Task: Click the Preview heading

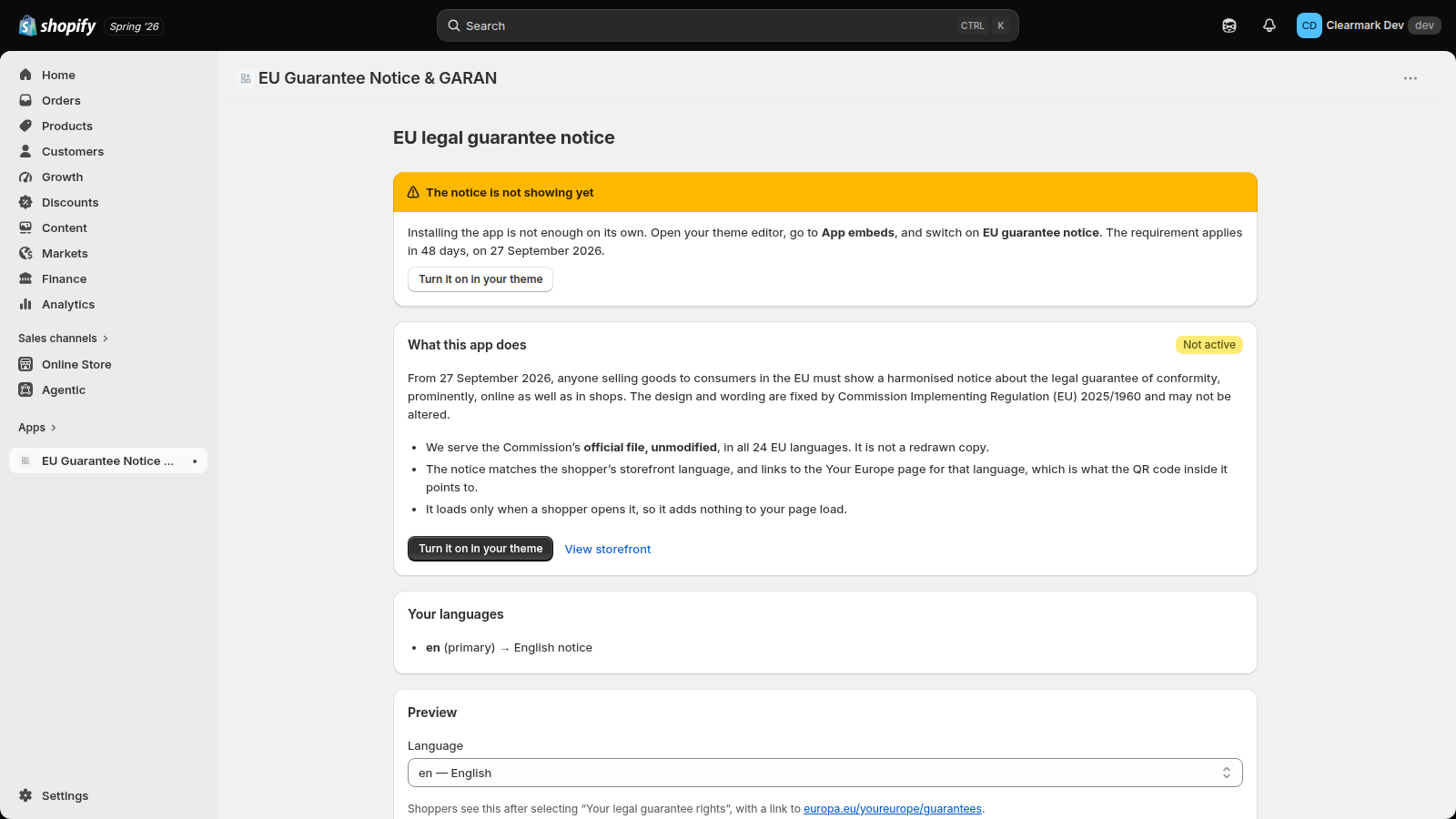Action: [x=432, y=713]
